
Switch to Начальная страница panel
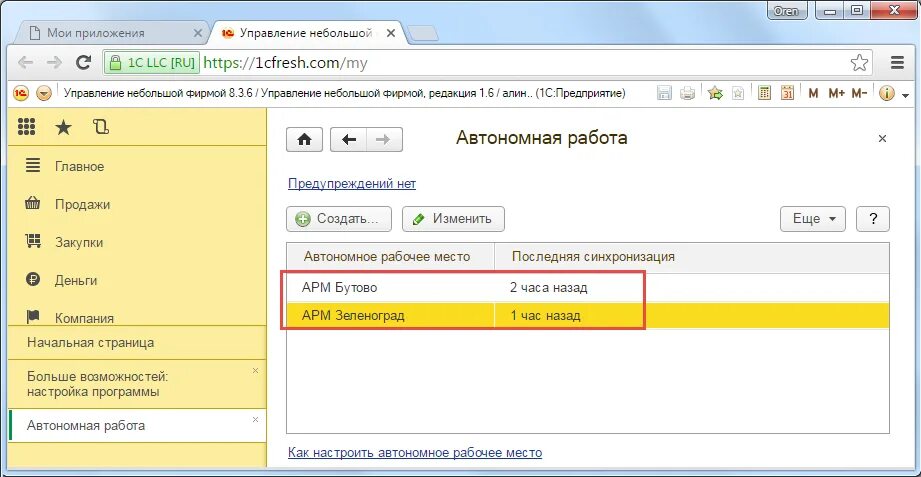pyautogui.click(x=136, y=342)
